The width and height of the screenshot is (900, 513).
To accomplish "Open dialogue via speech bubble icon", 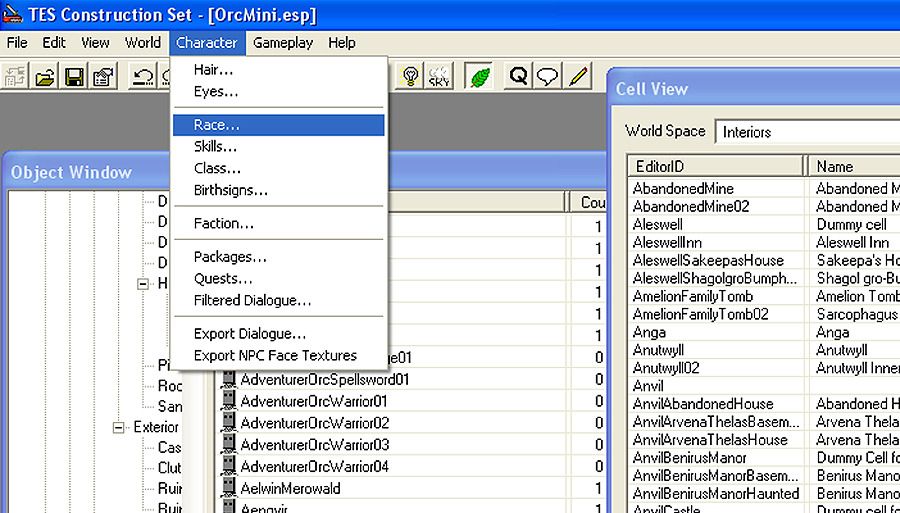I will click(547, 77).
